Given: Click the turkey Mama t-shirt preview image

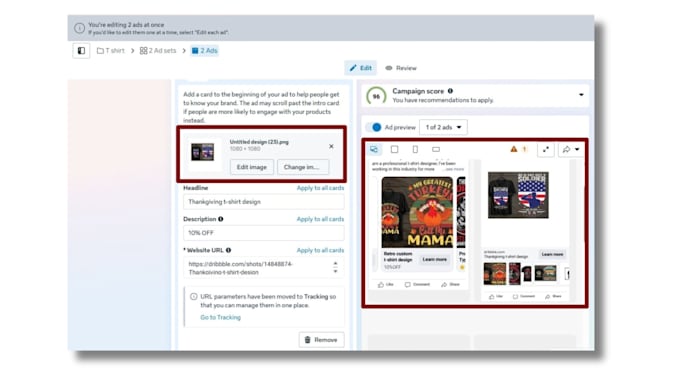Looking at the screenshot, I should tap(417, 212).
